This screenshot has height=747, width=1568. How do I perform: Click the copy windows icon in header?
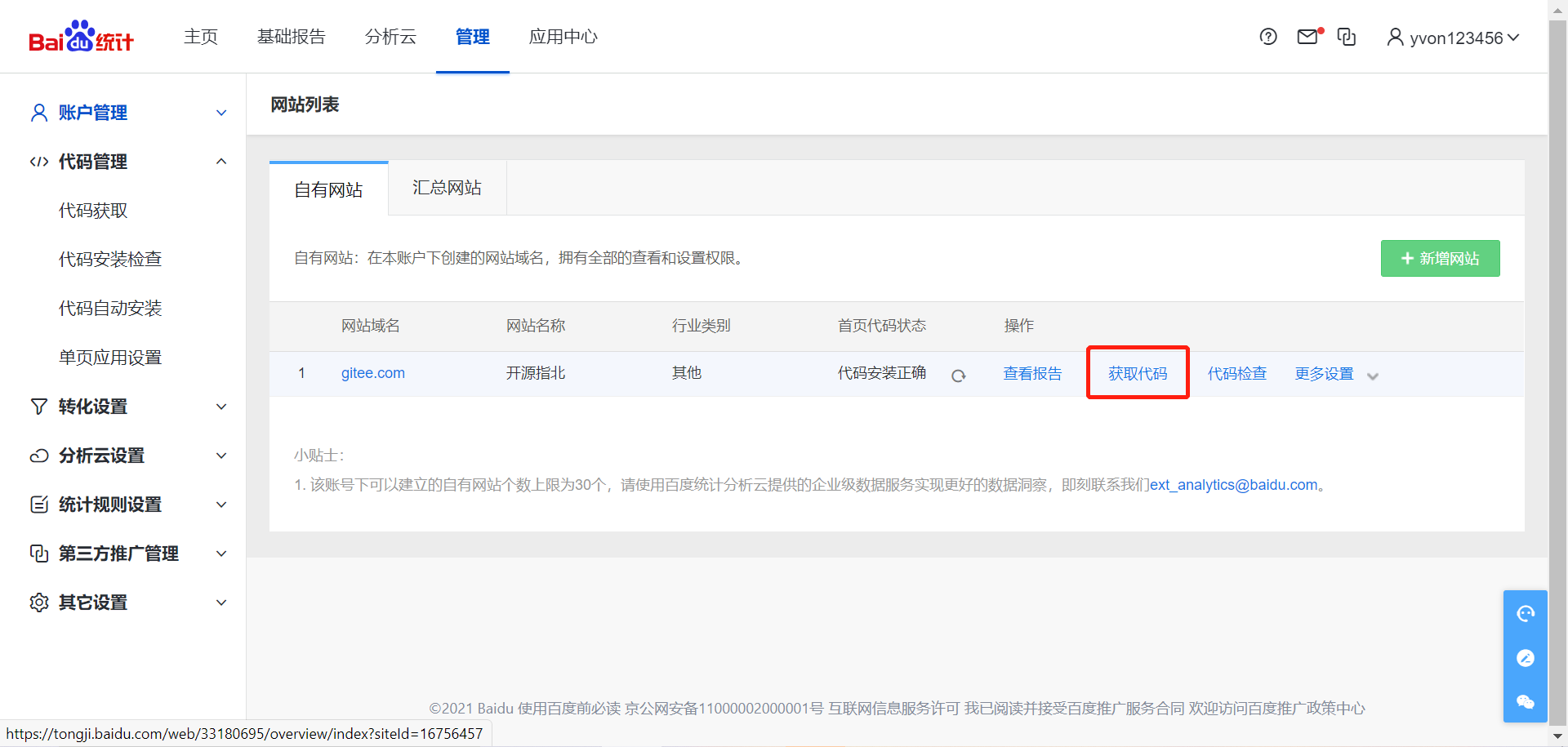tap(1347, 37)
